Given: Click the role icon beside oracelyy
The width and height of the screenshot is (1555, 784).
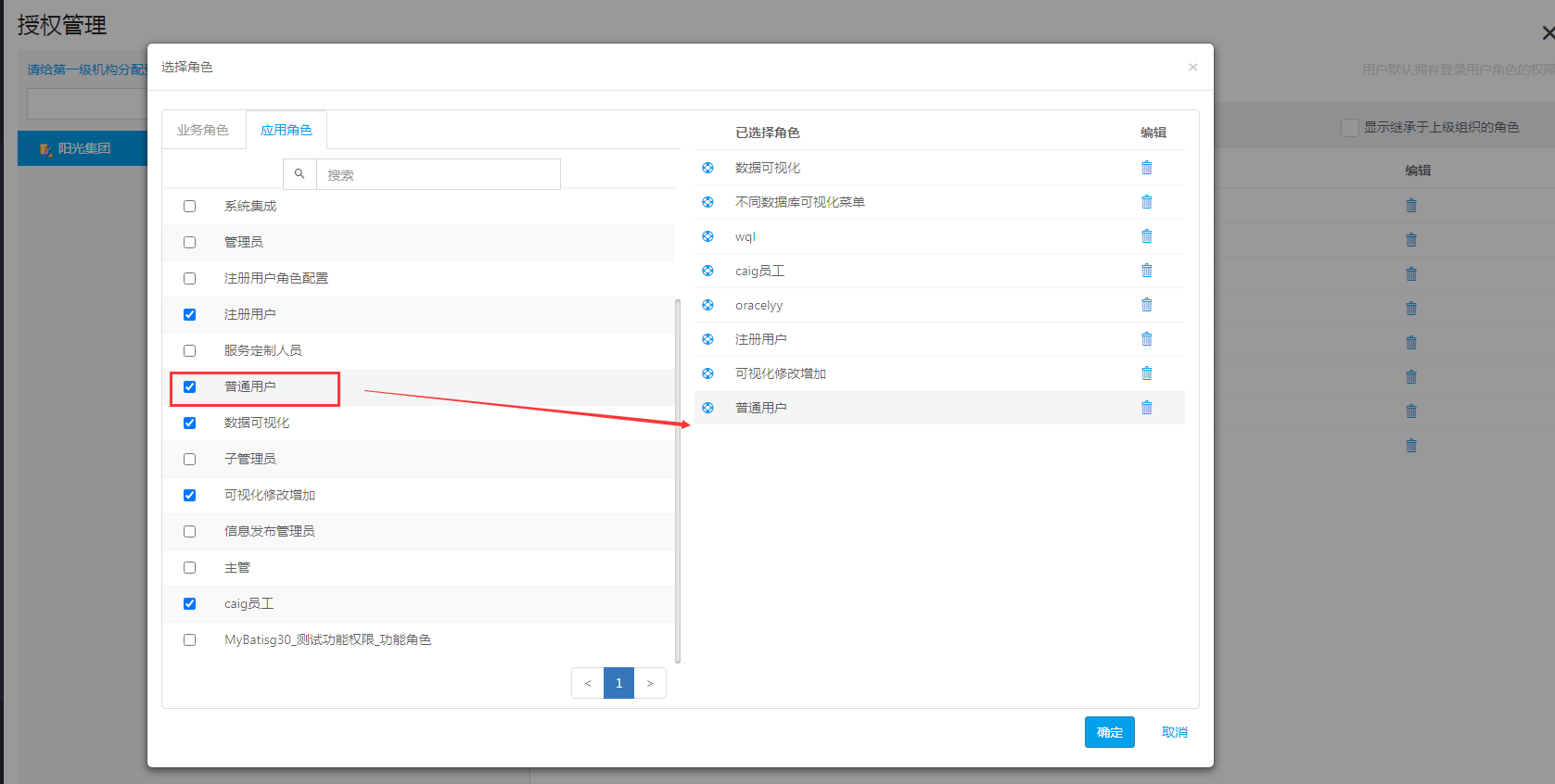Looking at the screenshot, I should pyautogui.click(x=707, y=305).
